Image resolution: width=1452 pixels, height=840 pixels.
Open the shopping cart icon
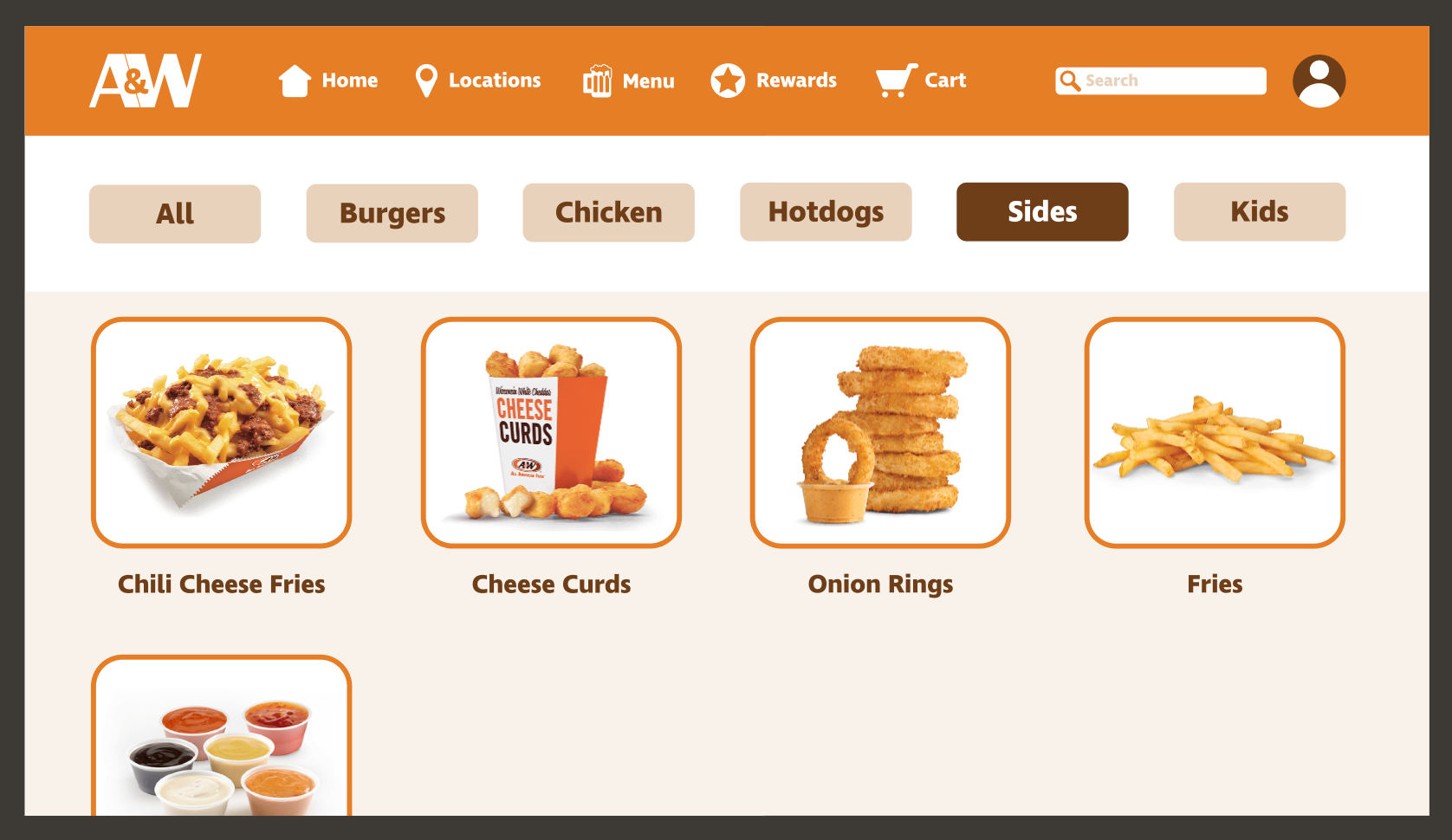coord(897,81)
